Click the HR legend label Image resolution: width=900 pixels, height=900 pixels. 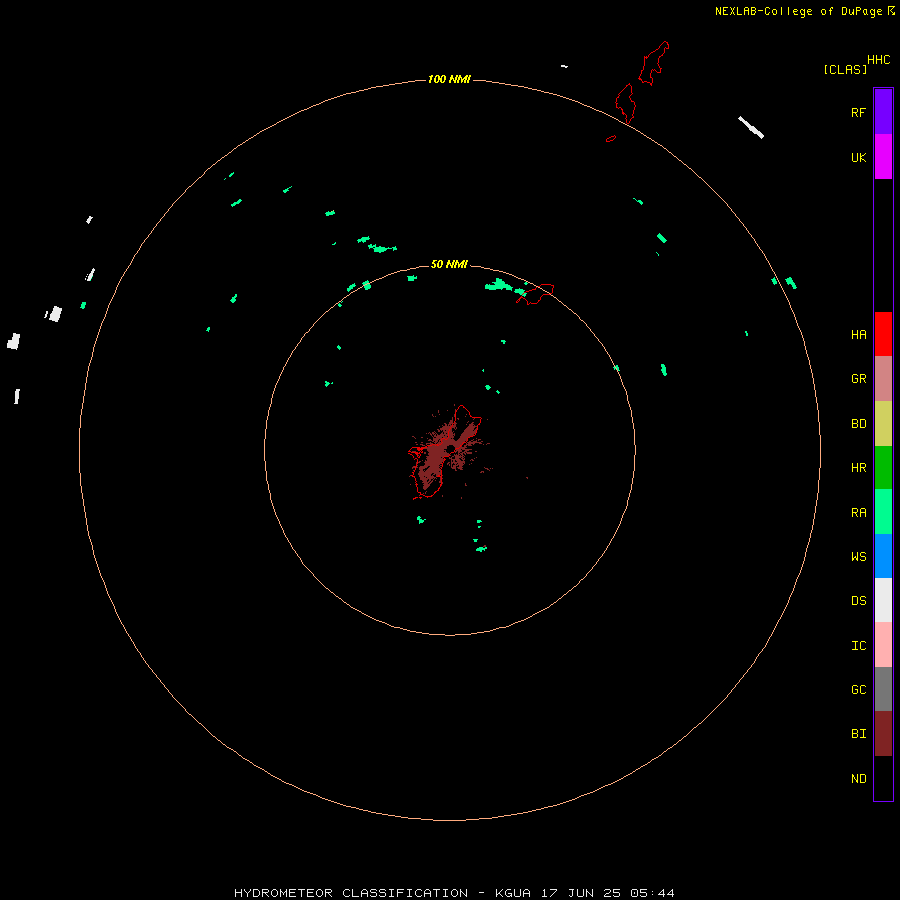tap(858, 468)
